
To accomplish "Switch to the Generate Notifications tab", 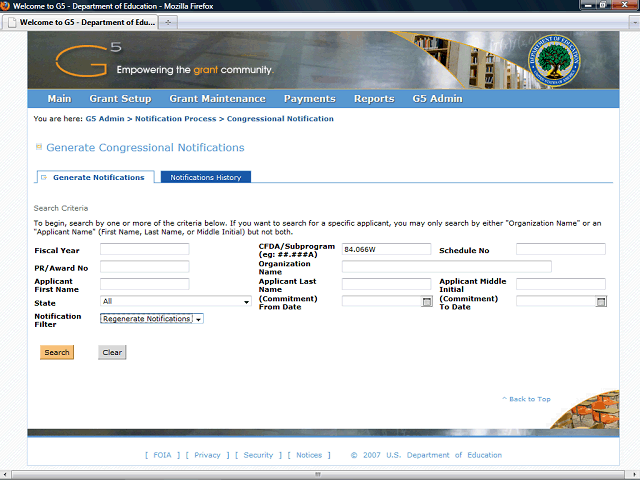I will pyautogui.click(x=96, y=177).
